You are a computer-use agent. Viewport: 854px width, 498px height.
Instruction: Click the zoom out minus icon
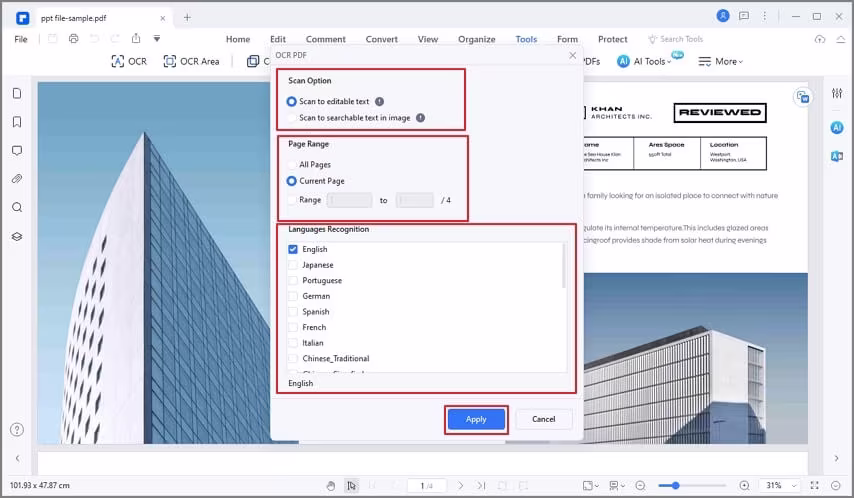pos(640,485)
